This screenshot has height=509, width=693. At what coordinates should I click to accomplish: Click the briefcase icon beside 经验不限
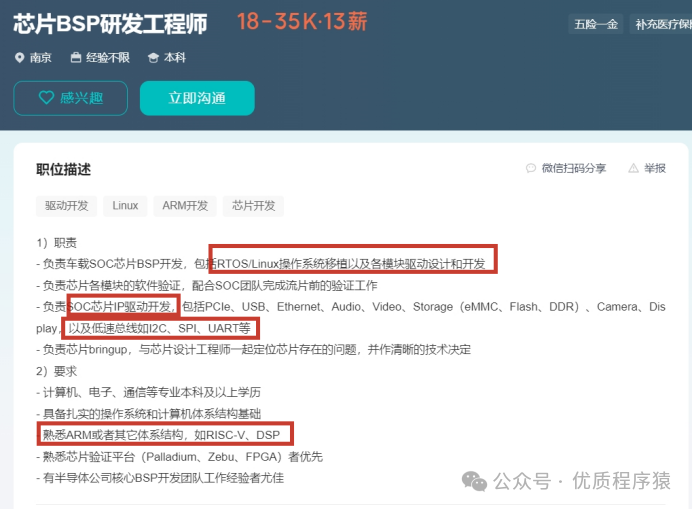point(76,57)
